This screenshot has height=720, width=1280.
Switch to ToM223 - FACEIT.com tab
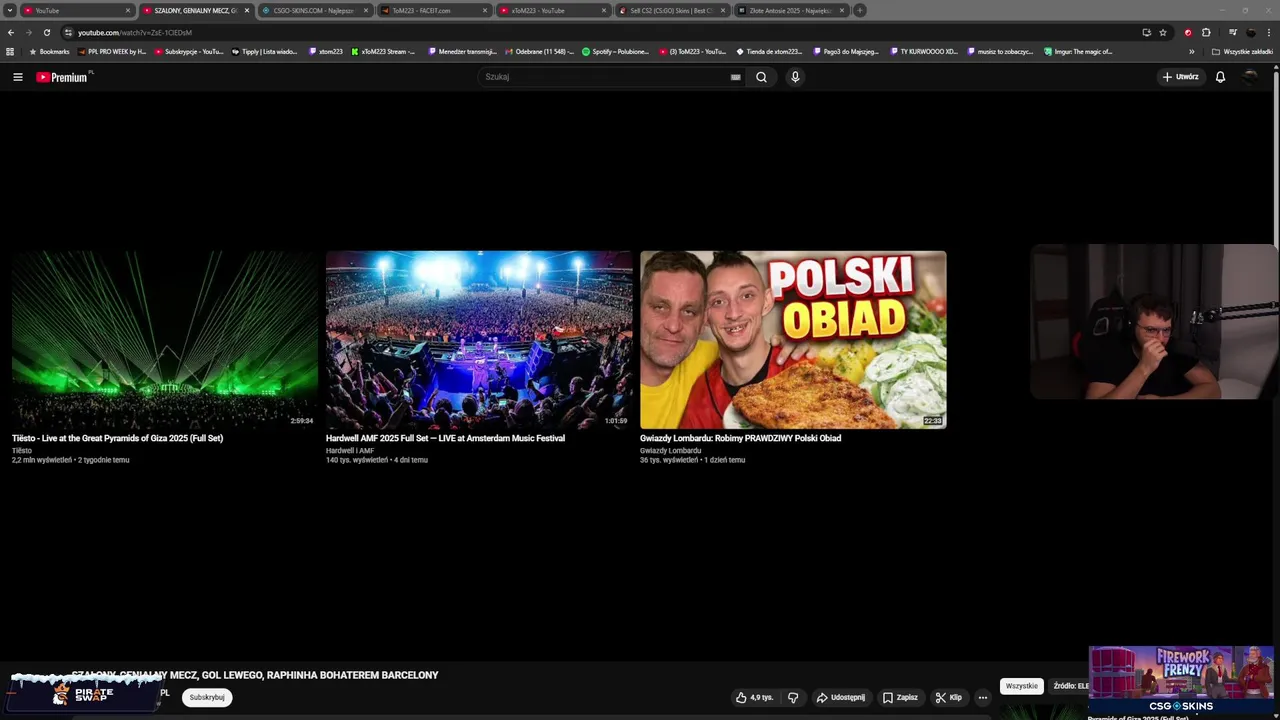tap(433, 10)
